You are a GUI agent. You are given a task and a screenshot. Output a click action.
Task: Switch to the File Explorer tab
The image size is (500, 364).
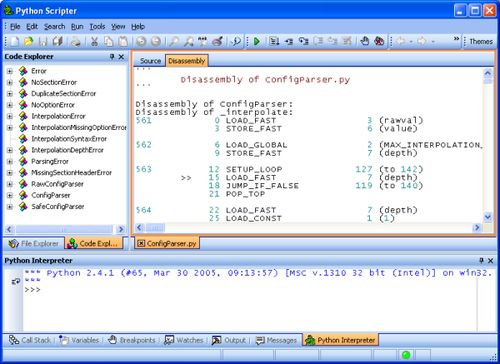34,244
